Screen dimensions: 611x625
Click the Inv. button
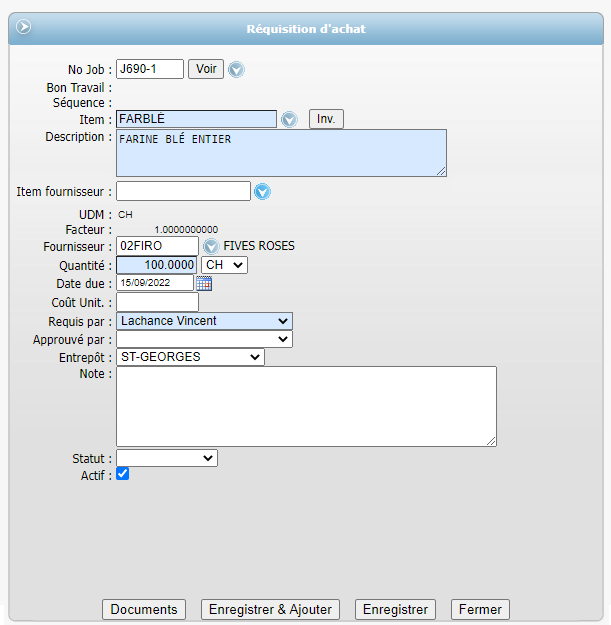click(326, 119)
